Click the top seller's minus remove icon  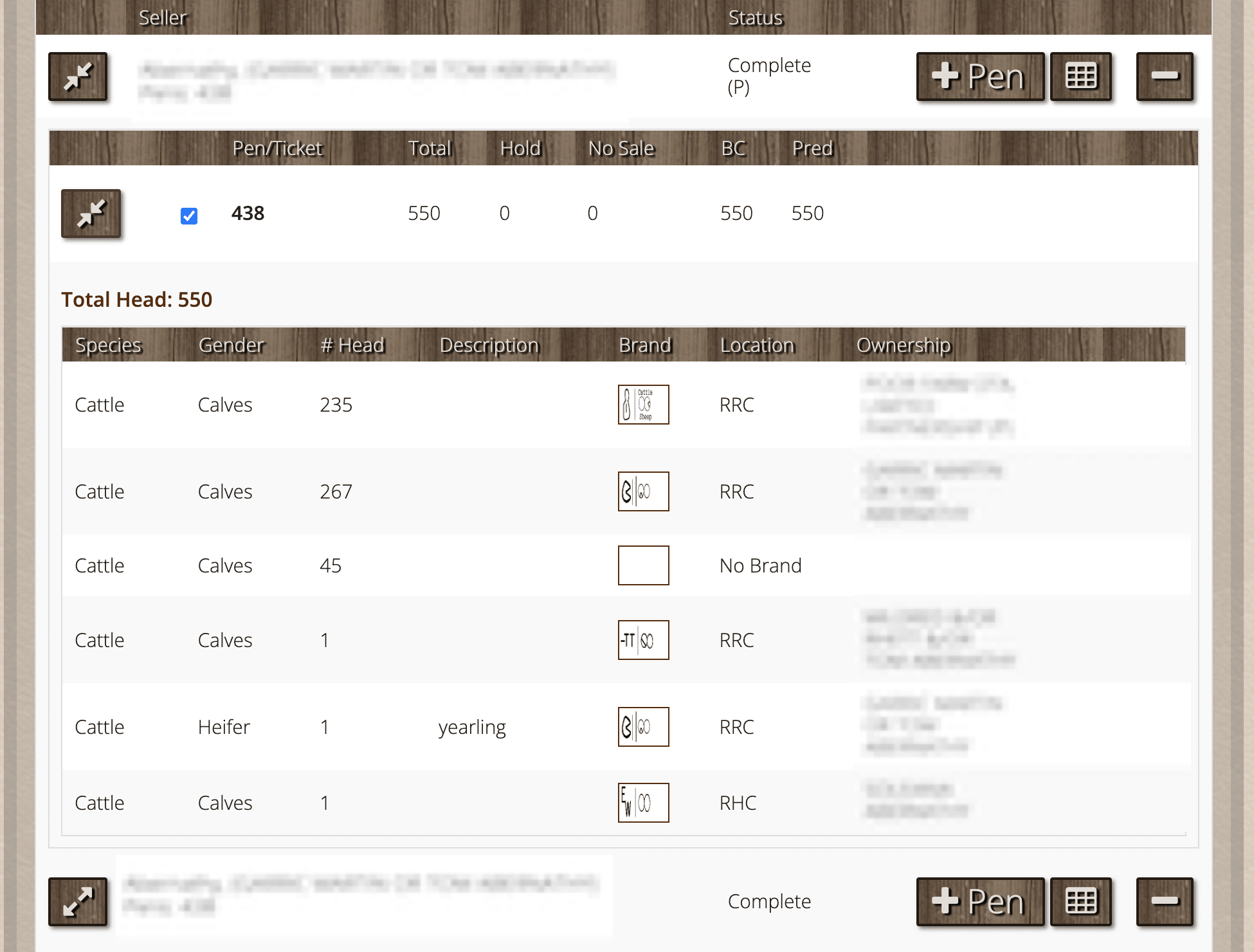pos(1164,77)
